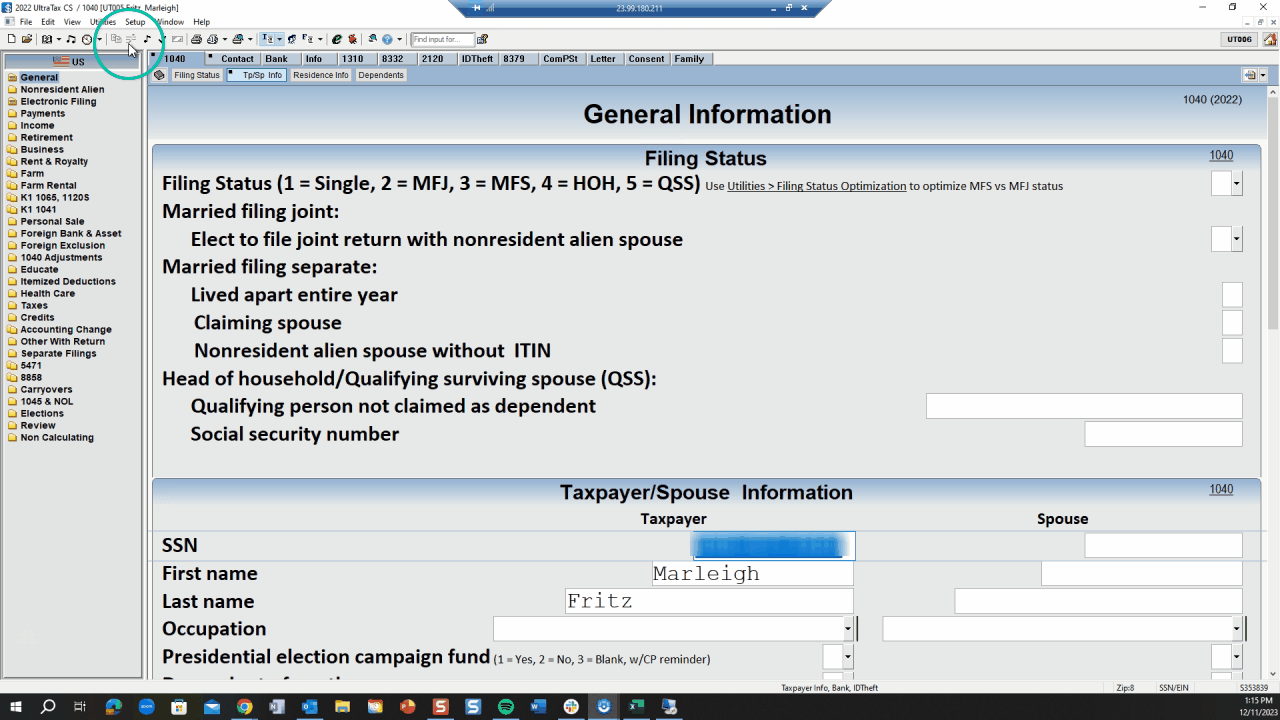Click the Spotify icon in the taskbar

tap(505, 707)
